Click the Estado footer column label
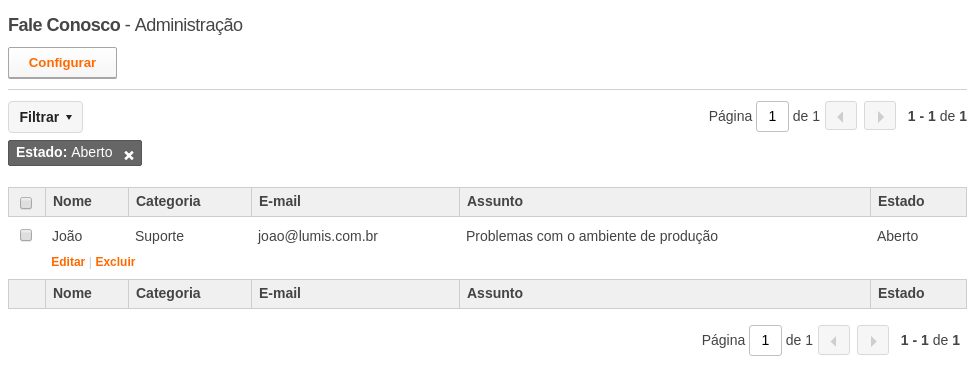Image resolution: width=975 pixels, height=377 pixels. [x=901, y=293]
